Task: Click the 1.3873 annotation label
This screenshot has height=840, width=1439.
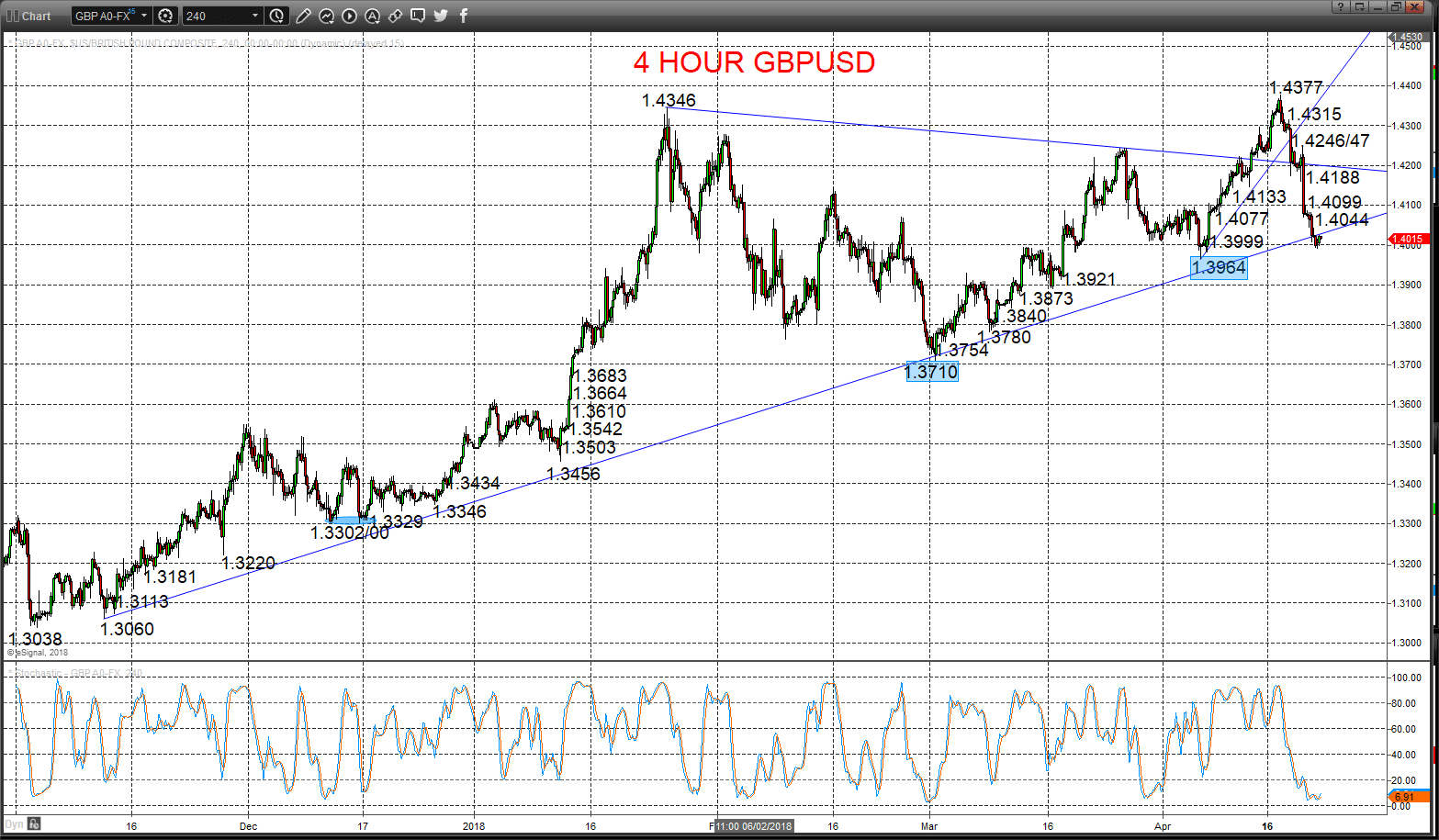Action: point(1046,298)
